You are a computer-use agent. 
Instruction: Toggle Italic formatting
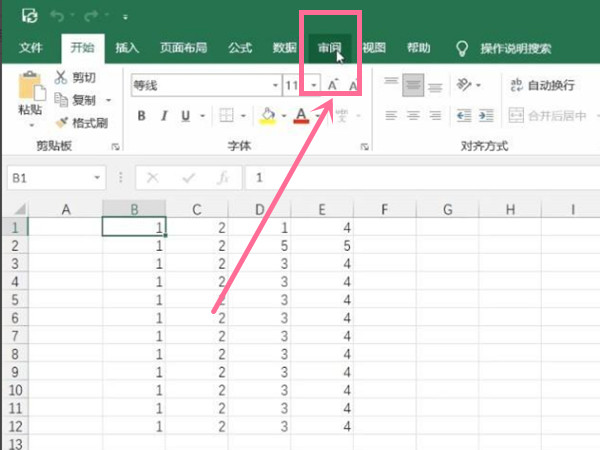pos(163,116)
